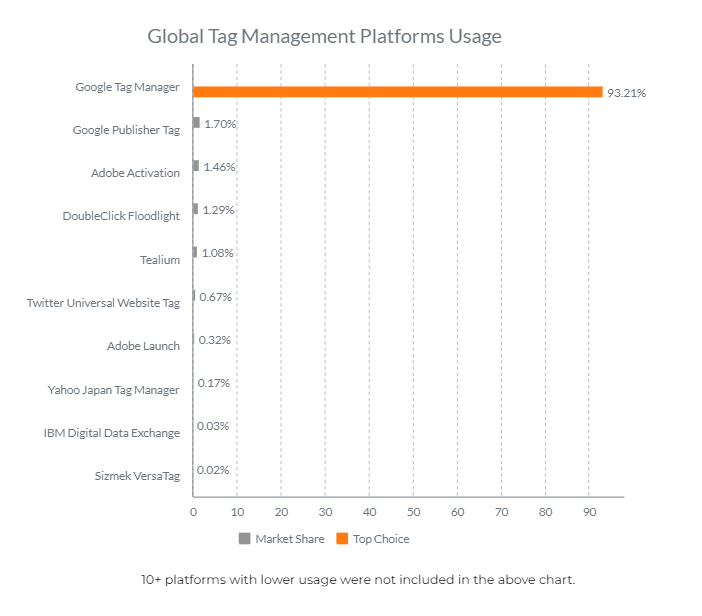Image resolution: width=702 pixels, height=616 pixels.
Task: Click the 'Top Choice' legend label
Action: [381, 539]
